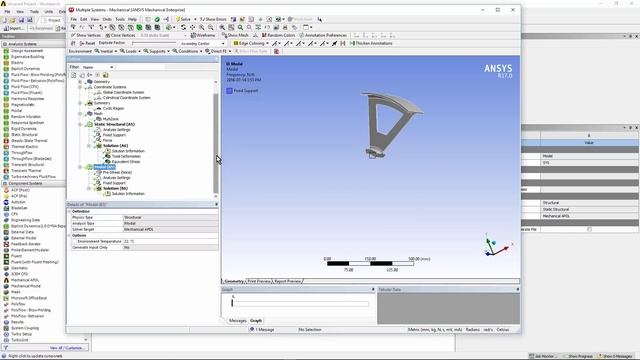Image resolution: width=640 pixels, height=360 pixels.
Task: Select MultiZone mesh method item
Action: [x=110, y=119]
